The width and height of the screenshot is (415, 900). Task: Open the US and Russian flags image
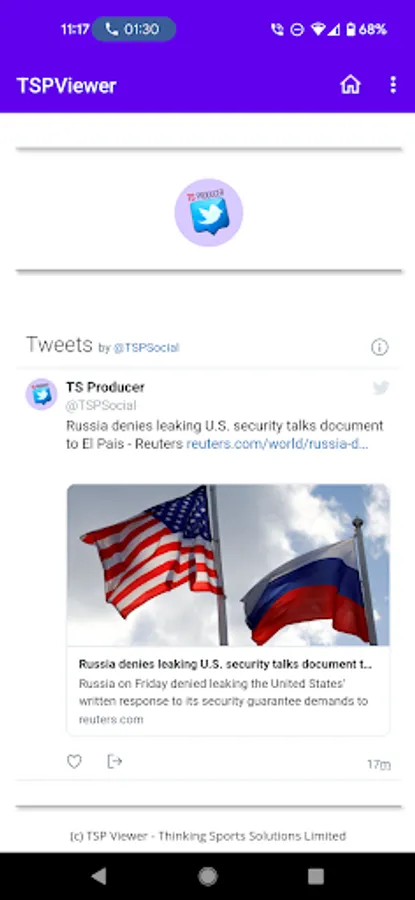[228, 565]
